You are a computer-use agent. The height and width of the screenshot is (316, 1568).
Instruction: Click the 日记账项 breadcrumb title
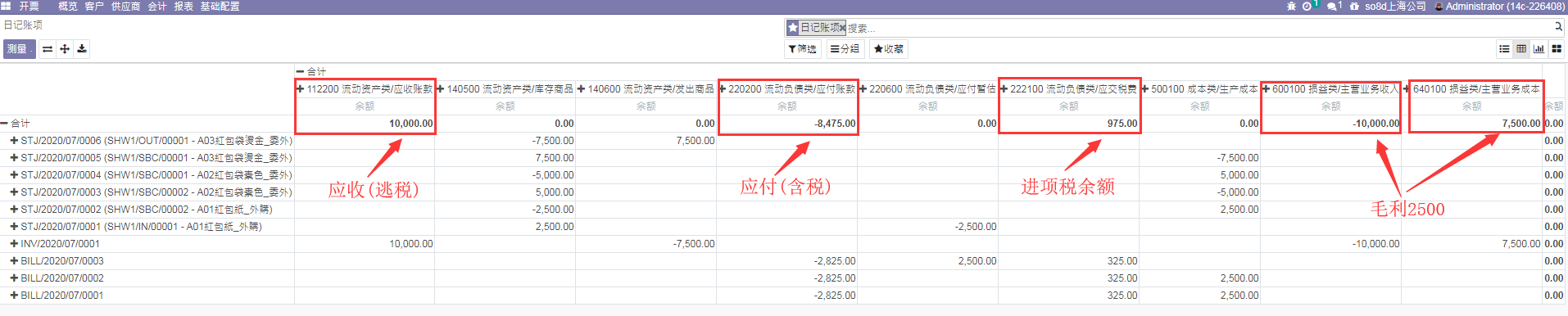coord(24,25)
